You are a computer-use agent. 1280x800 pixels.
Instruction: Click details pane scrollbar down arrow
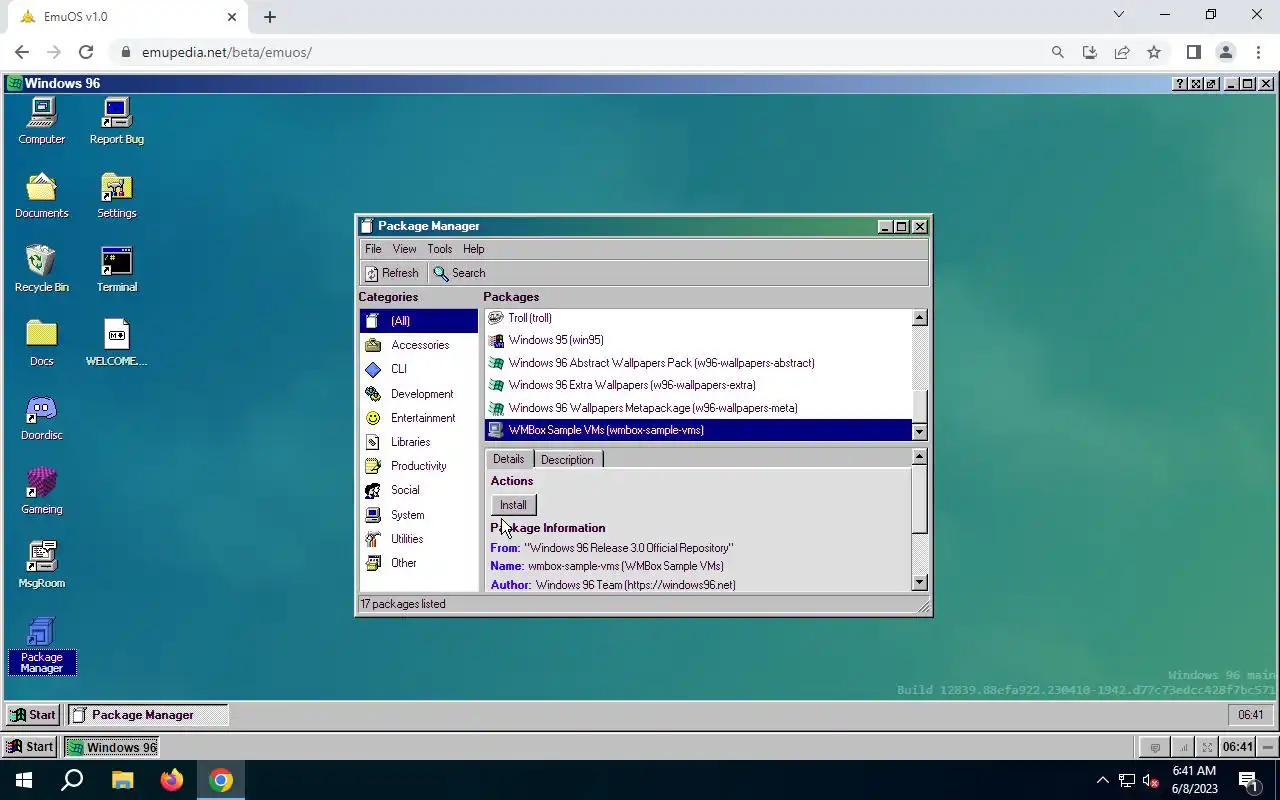point(920,582)
